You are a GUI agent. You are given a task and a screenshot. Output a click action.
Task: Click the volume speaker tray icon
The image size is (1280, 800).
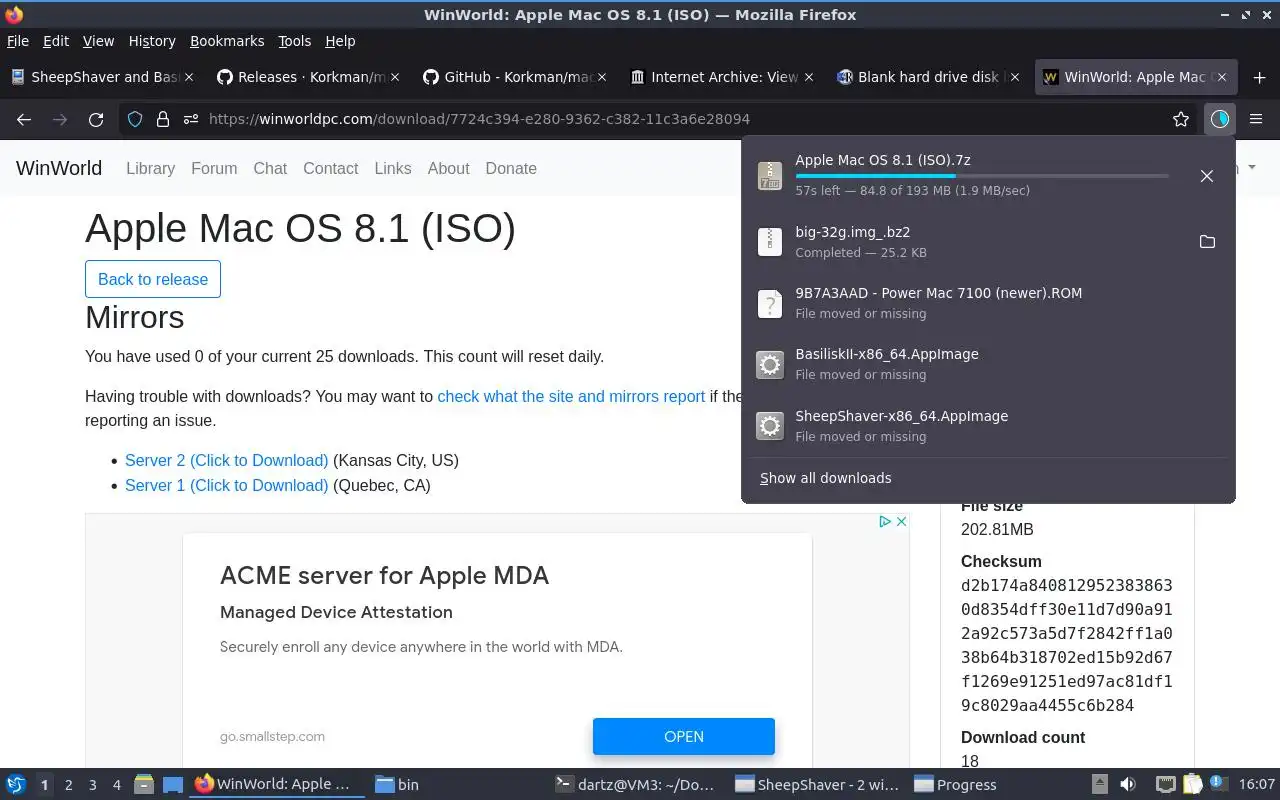pos(1127,784)
